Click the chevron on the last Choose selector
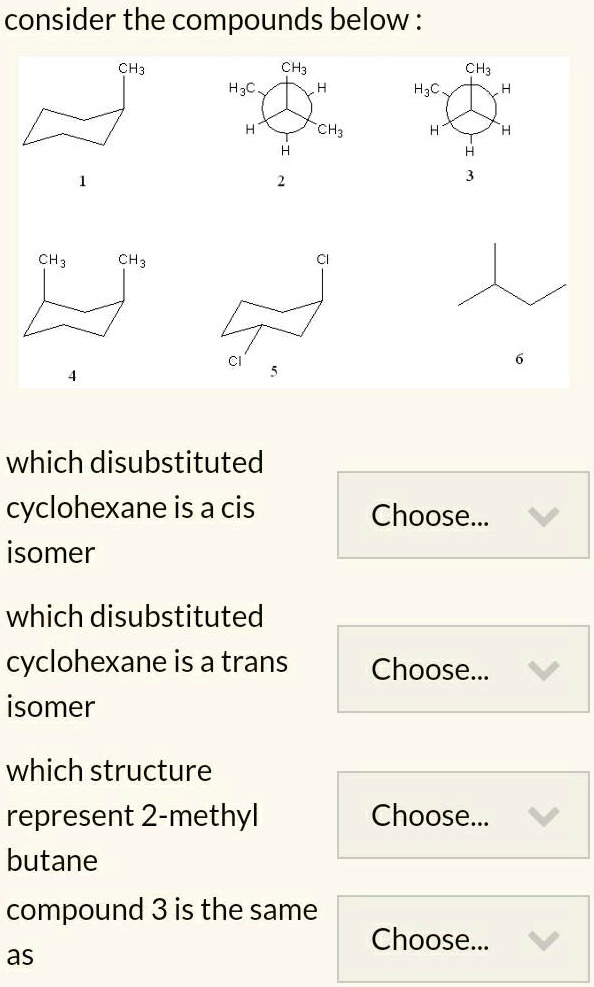Image resolution: width=594 pixels, height=987 pixels. [544, 939]
